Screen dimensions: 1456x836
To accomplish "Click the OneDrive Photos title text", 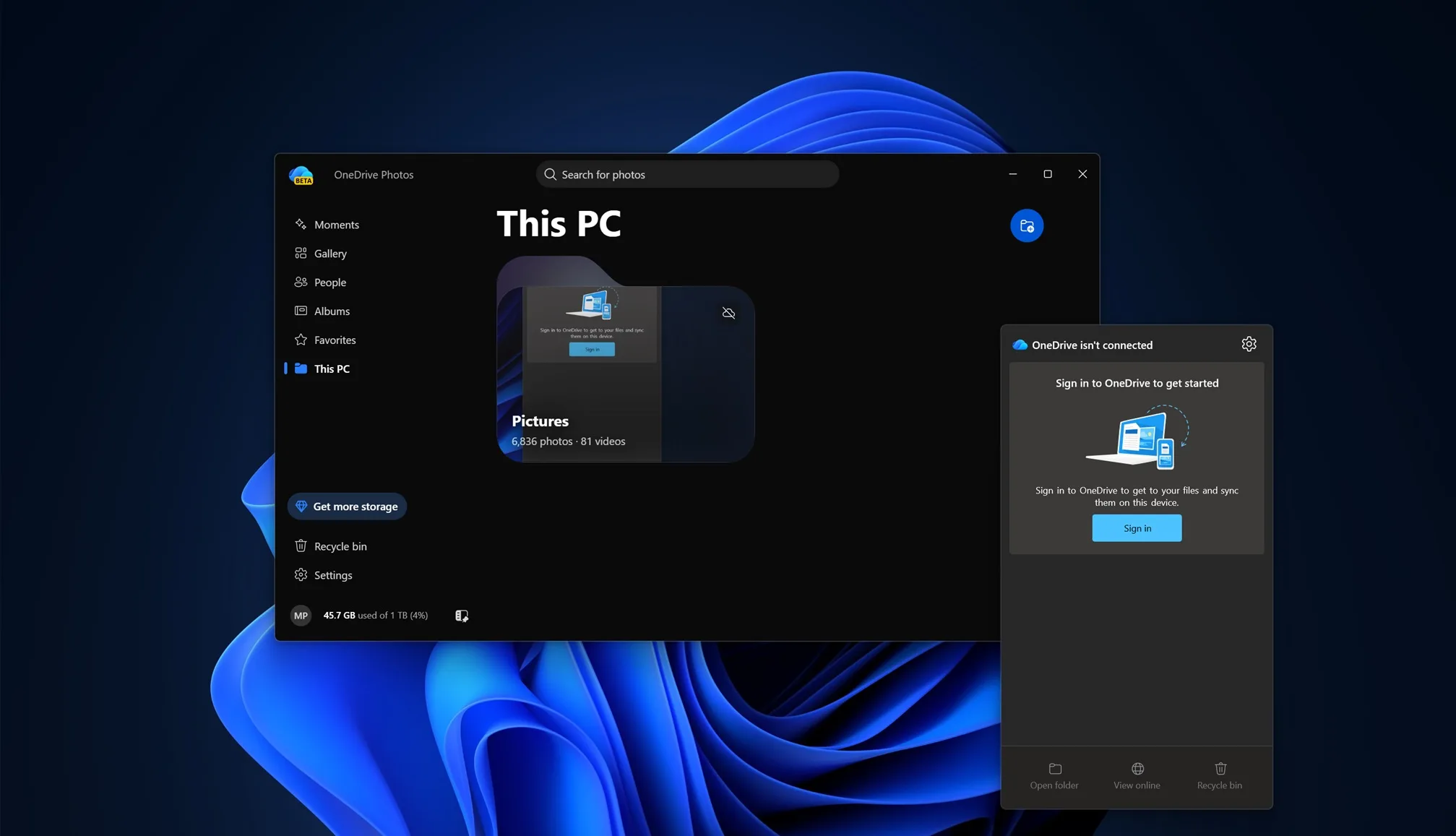I will point(374,175).
